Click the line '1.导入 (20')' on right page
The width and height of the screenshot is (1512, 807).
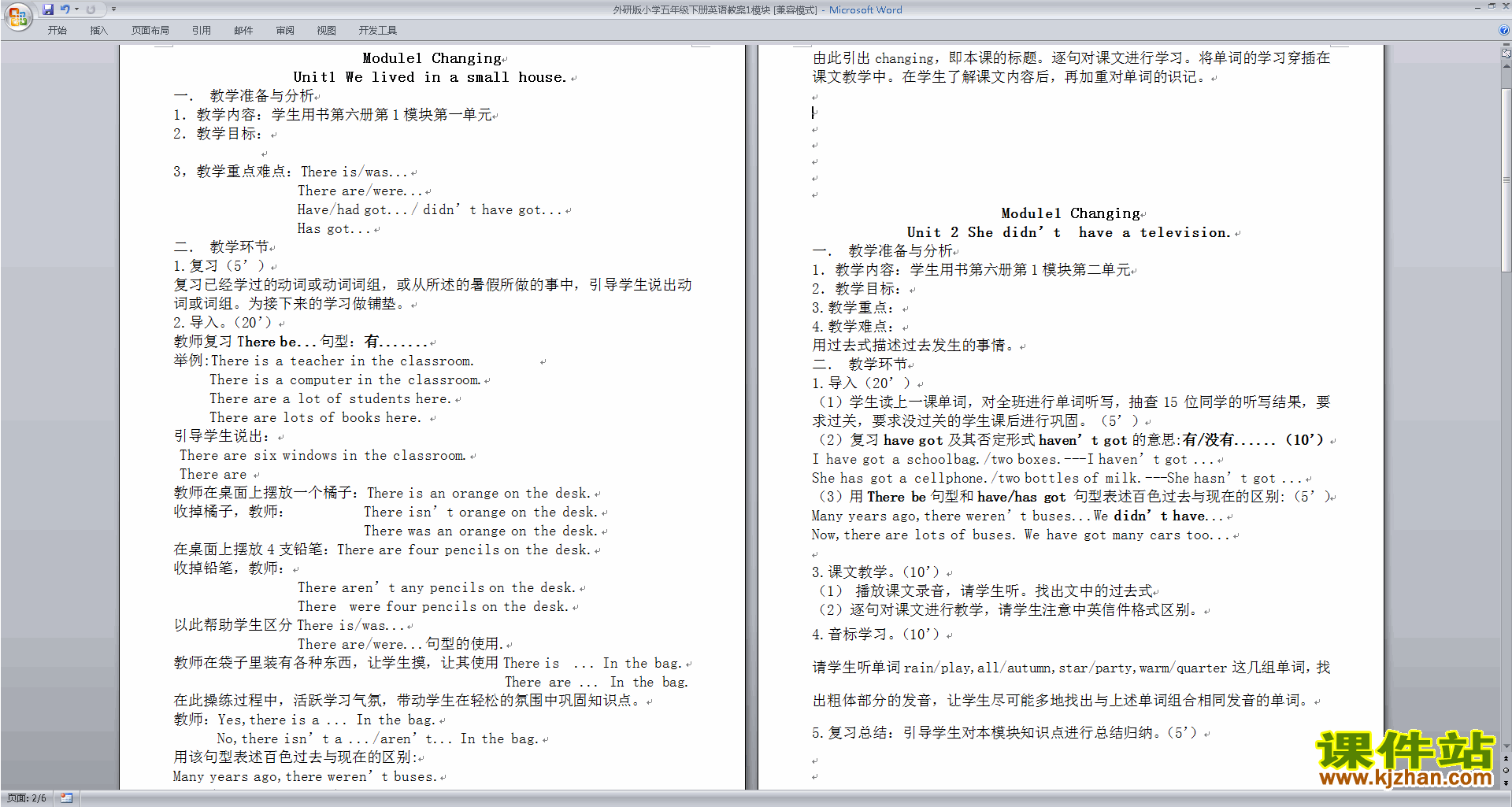[x=862, y=383]
